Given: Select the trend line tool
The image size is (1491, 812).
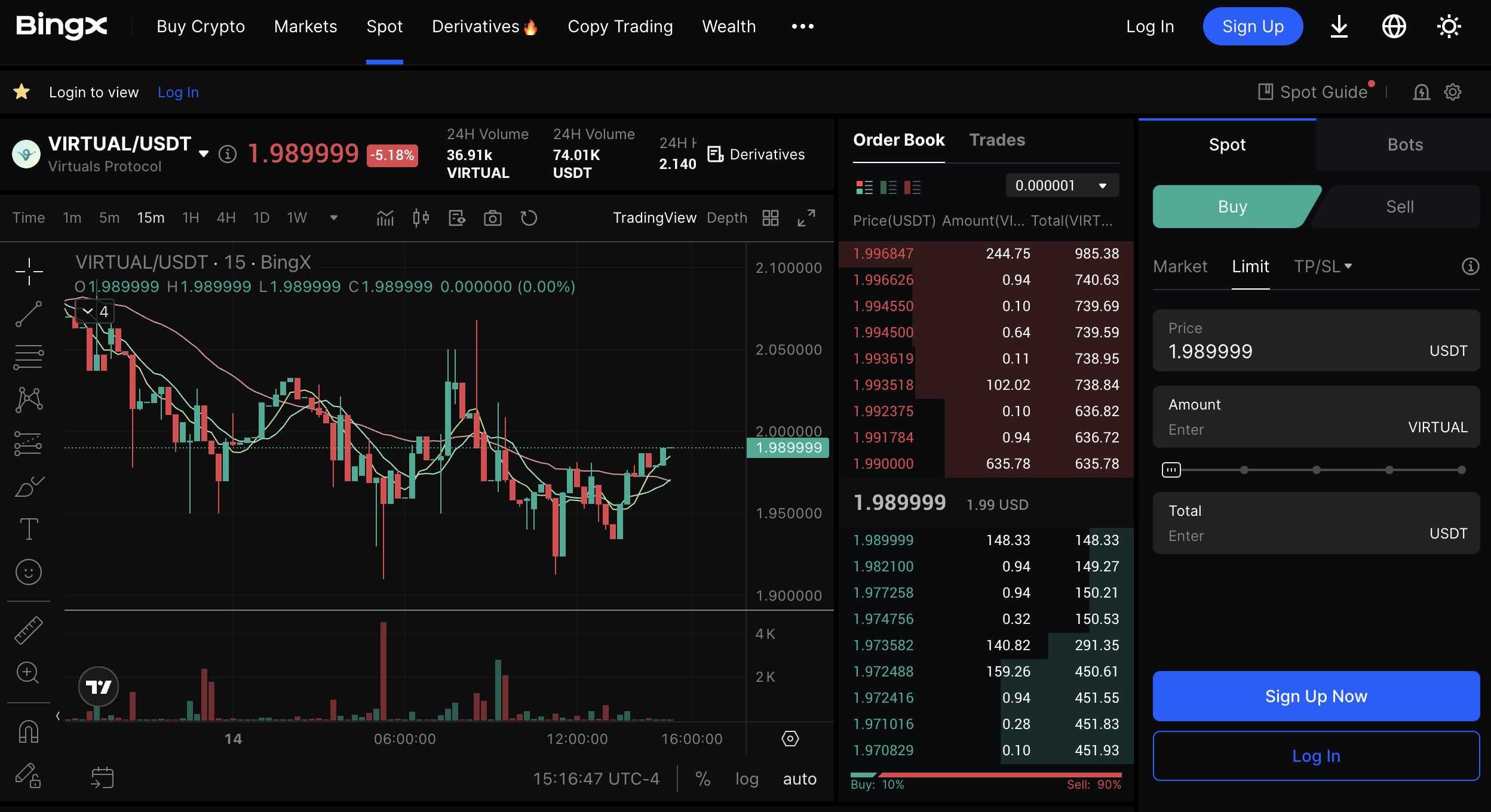Looking at the screenshot, I should tap(29, 314).
